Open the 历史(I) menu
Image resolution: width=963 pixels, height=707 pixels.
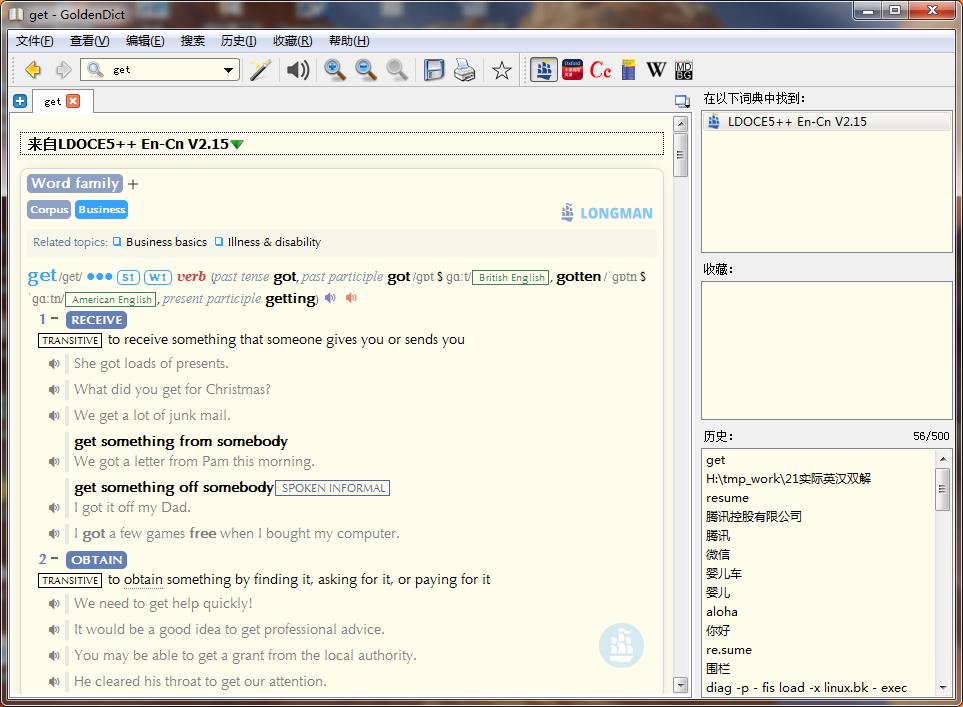(238, 41)
